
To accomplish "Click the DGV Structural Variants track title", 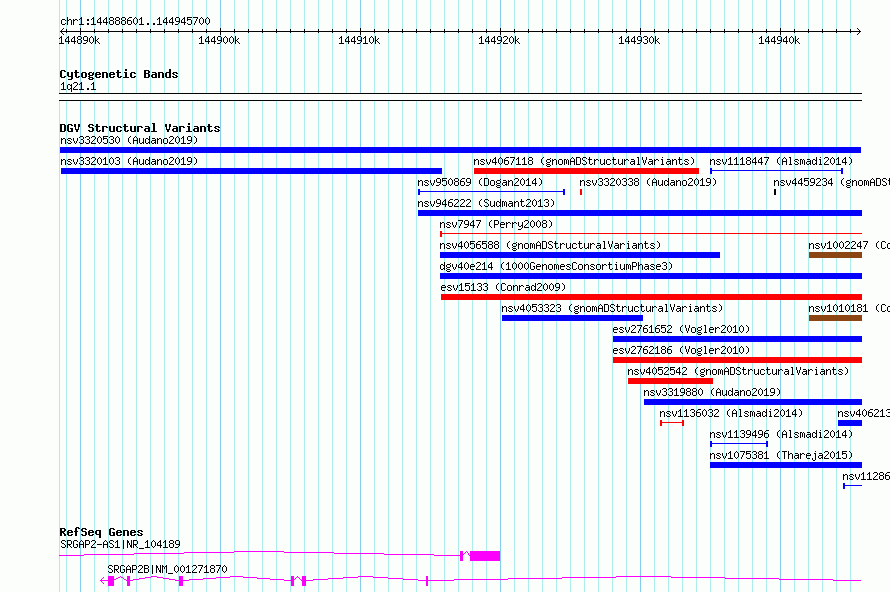I will (140, 128).
